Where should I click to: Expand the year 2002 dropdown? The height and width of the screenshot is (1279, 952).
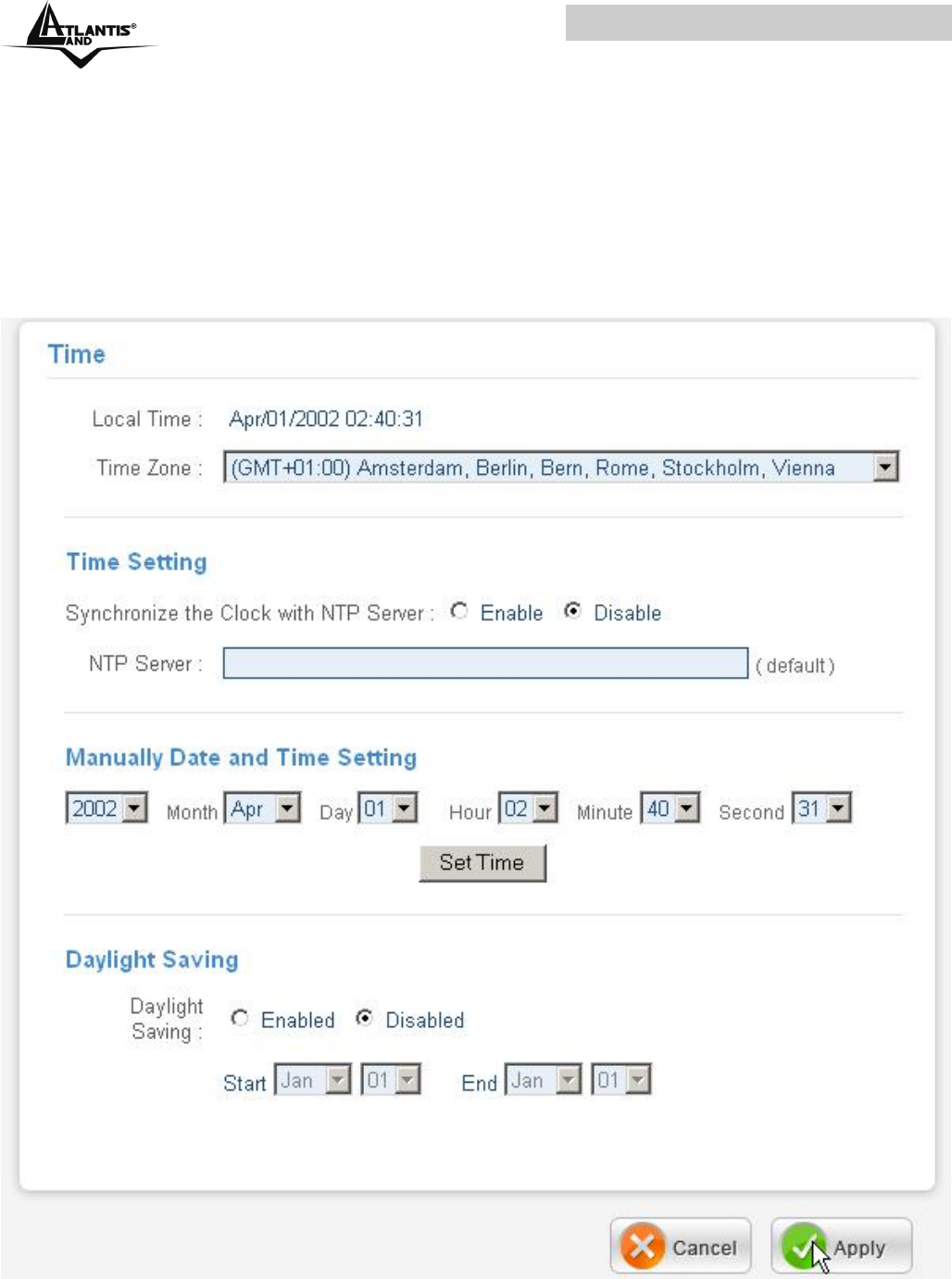click(x=135, y=809)
